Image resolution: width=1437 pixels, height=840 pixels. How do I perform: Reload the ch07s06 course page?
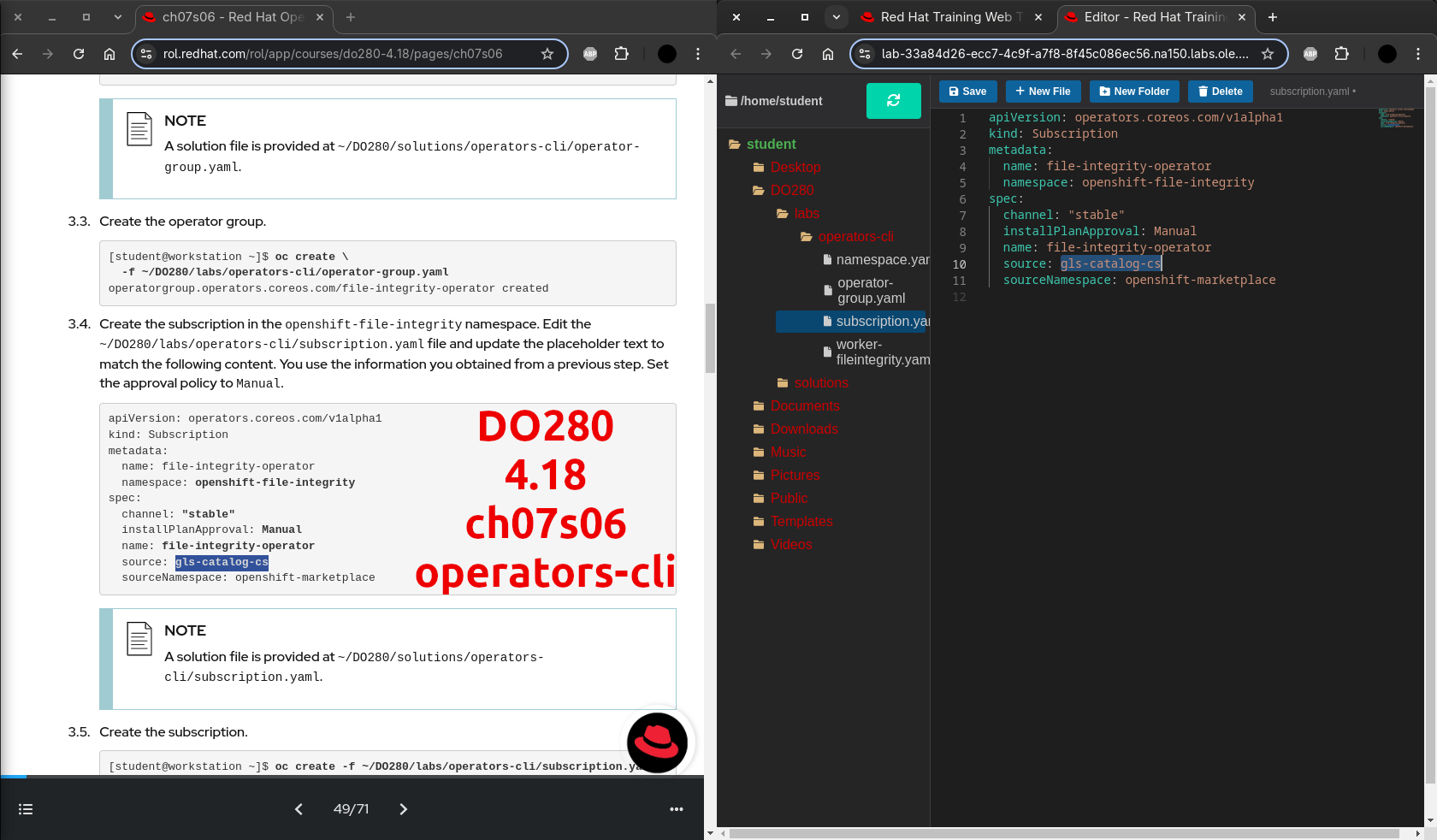tap(79, 54)
